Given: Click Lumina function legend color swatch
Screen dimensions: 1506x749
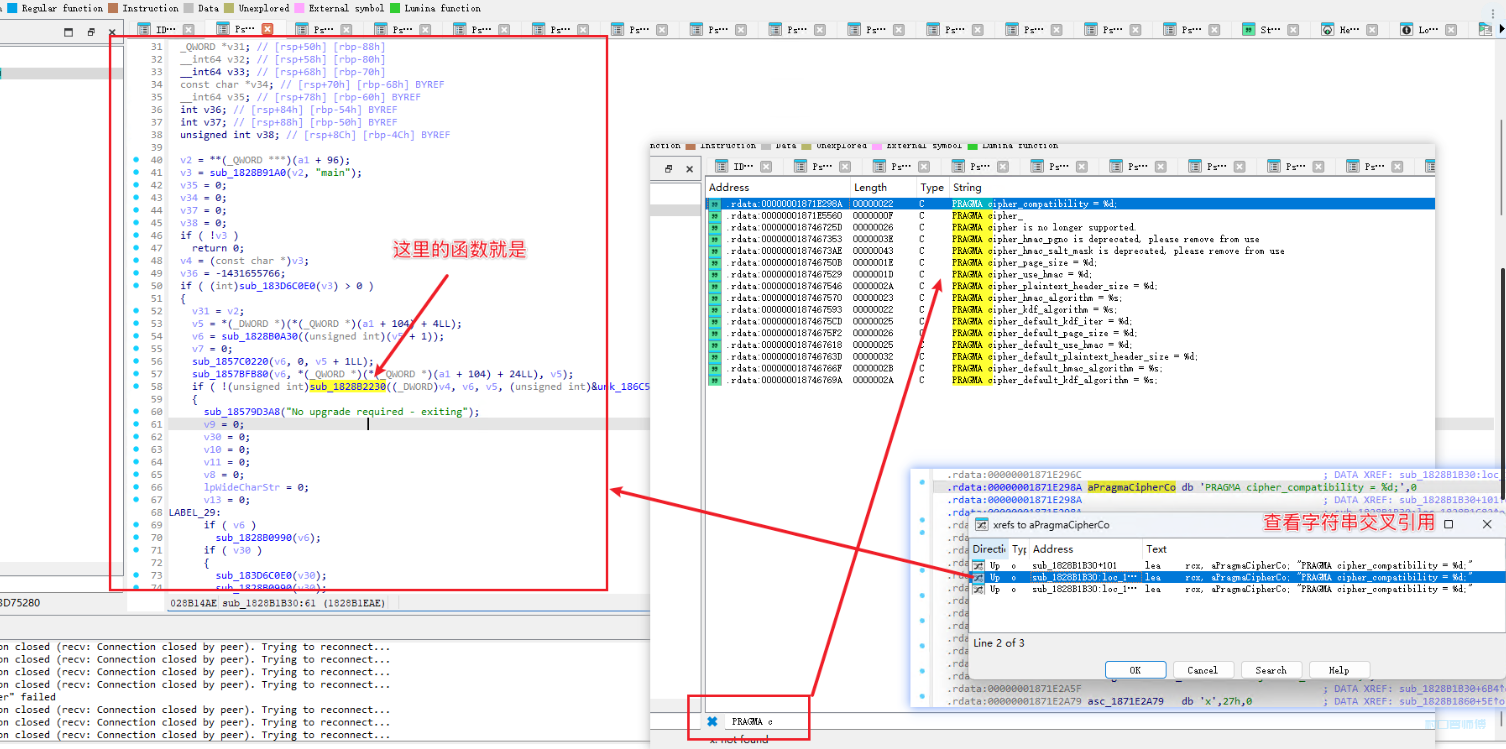Looking at the screenshot, I should point(395,8).
